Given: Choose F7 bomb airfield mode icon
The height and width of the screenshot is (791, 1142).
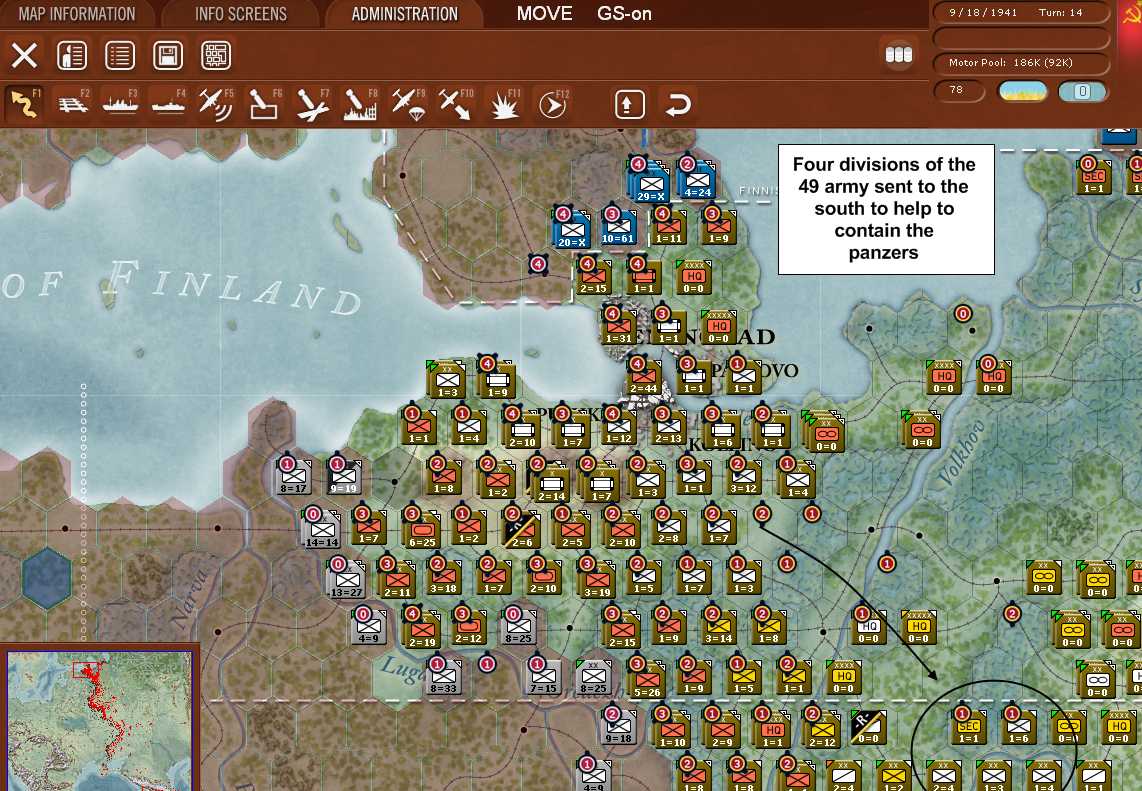Looking at the screenshot, I should 312,104.
